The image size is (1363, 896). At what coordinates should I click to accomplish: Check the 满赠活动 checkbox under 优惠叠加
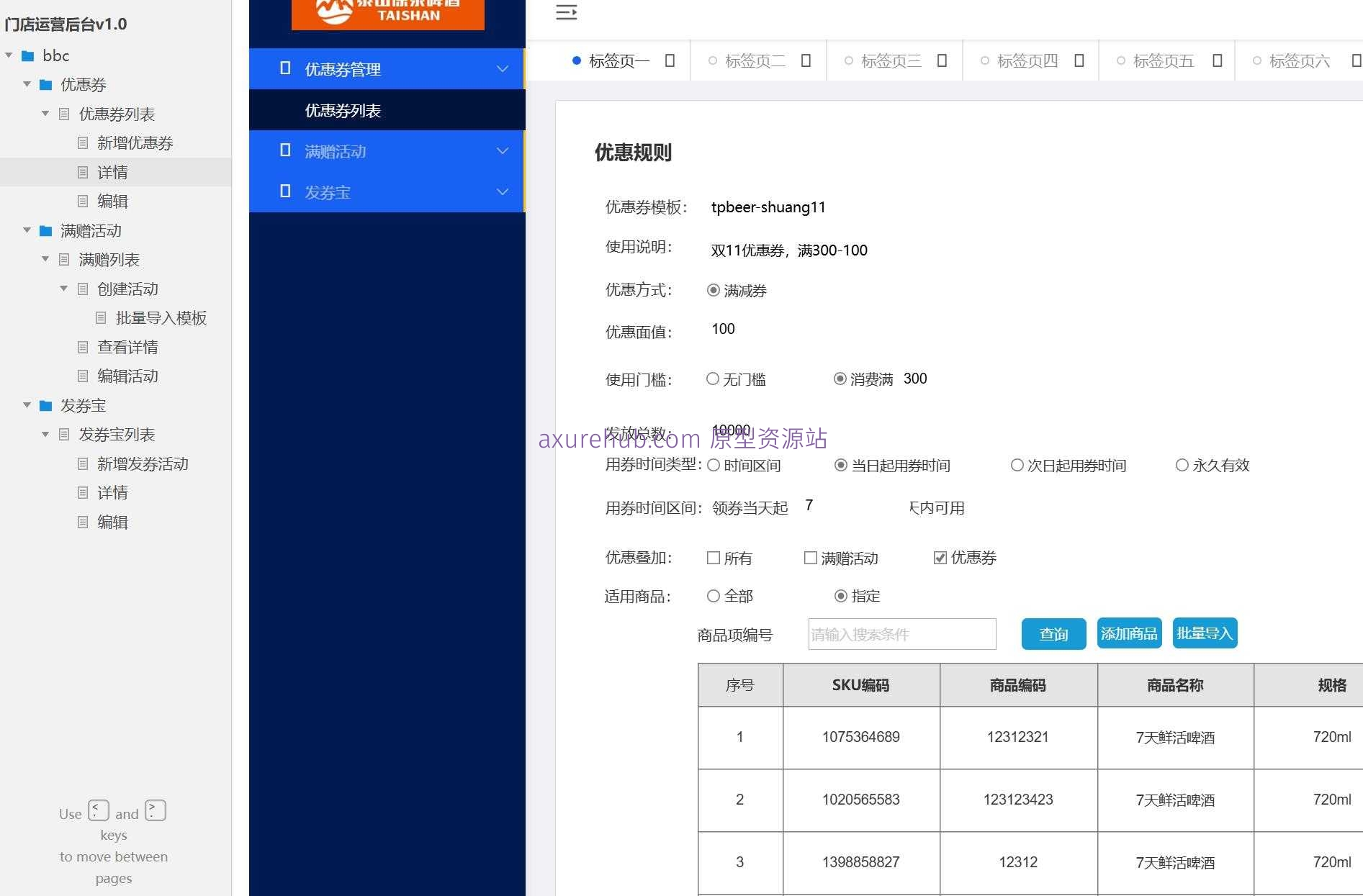[x=809, y=558]
